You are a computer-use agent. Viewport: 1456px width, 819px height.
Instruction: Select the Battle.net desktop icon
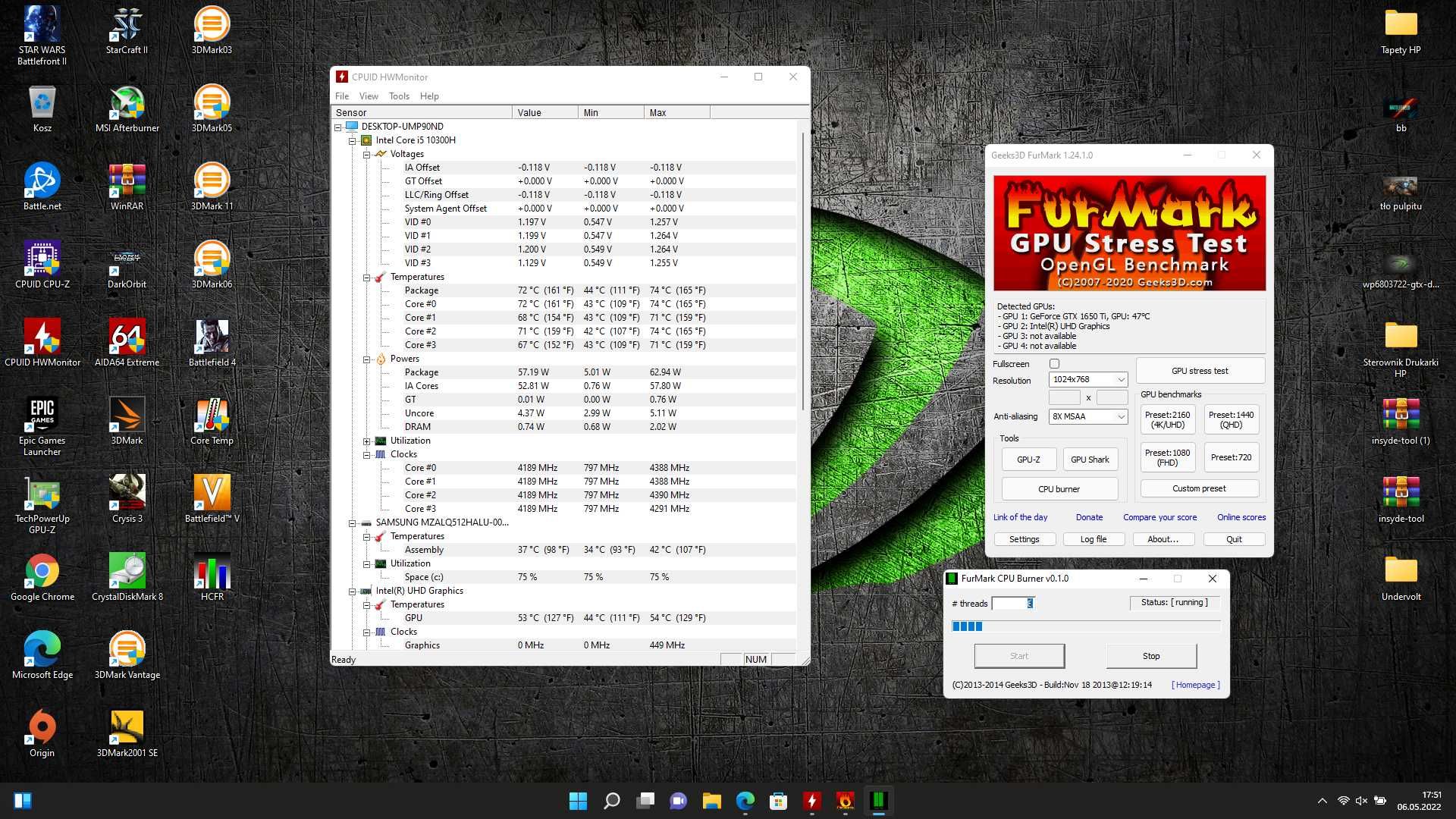(x=42, y=187)
